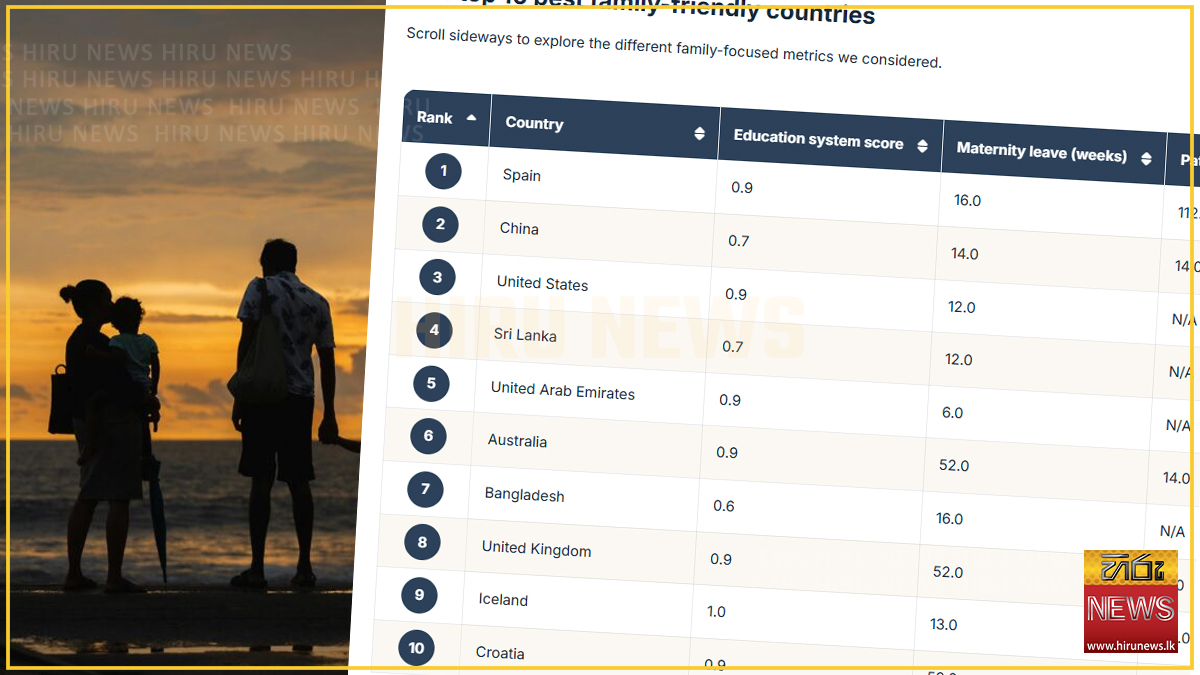Click UAE maternity leave value 6.0
1200x675 pixels.
click(x=953, y=412)
